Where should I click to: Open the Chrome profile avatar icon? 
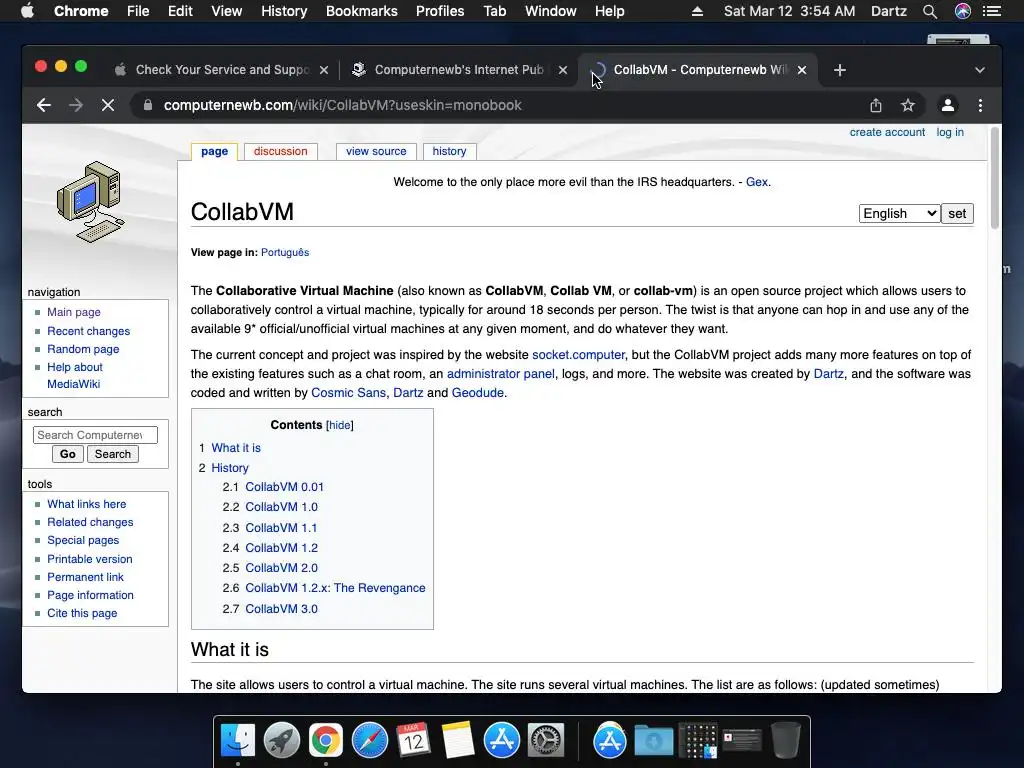pyautogui.click(x=948, y=105)
